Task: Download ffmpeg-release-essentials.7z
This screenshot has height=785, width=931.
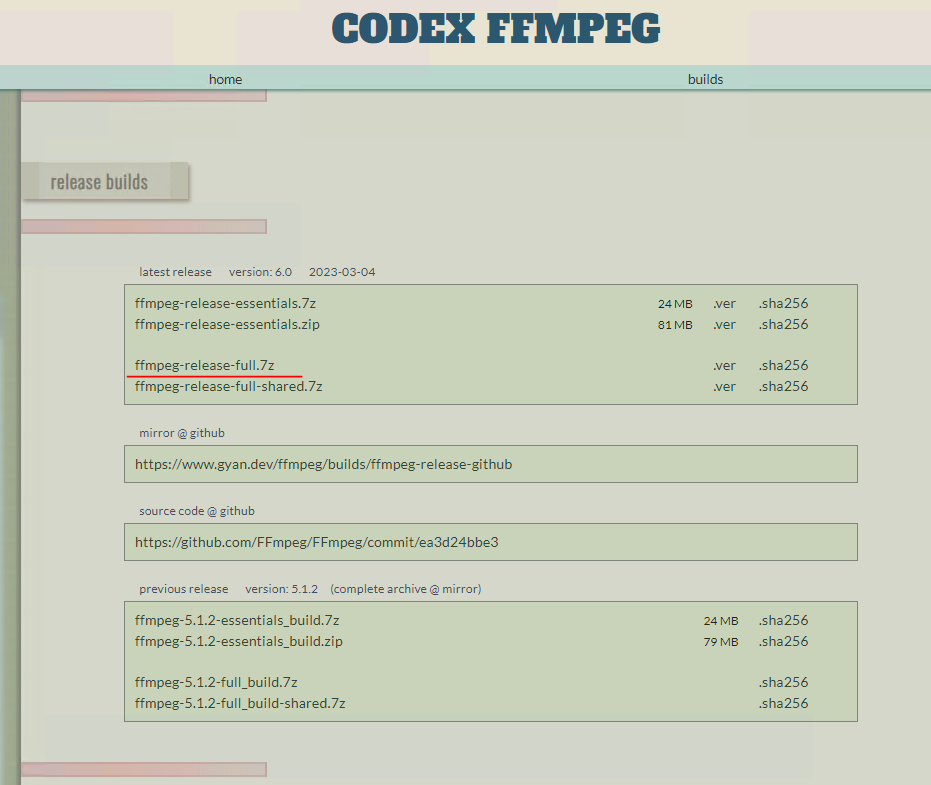Action: pyautogui.click(x=225, y=303)
